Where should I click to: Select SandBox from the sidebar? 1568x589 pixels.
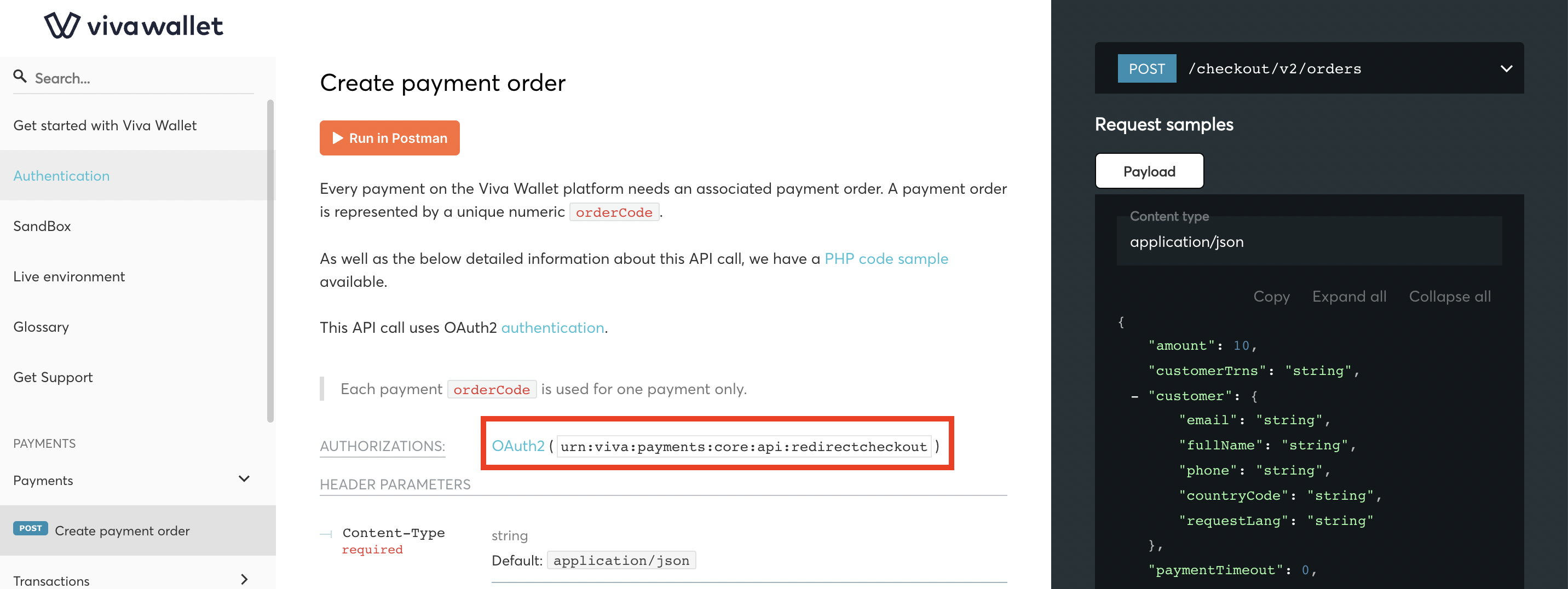tap(42, 226)
